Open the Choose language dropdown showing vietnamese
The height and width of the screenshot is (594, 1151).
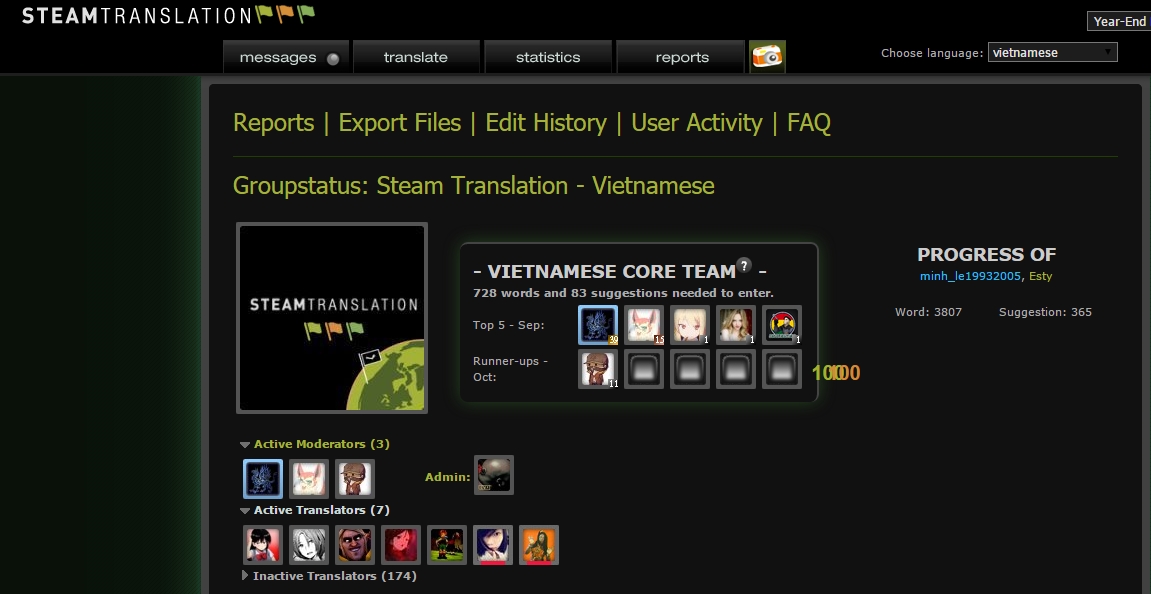(x=1053, y=52)
